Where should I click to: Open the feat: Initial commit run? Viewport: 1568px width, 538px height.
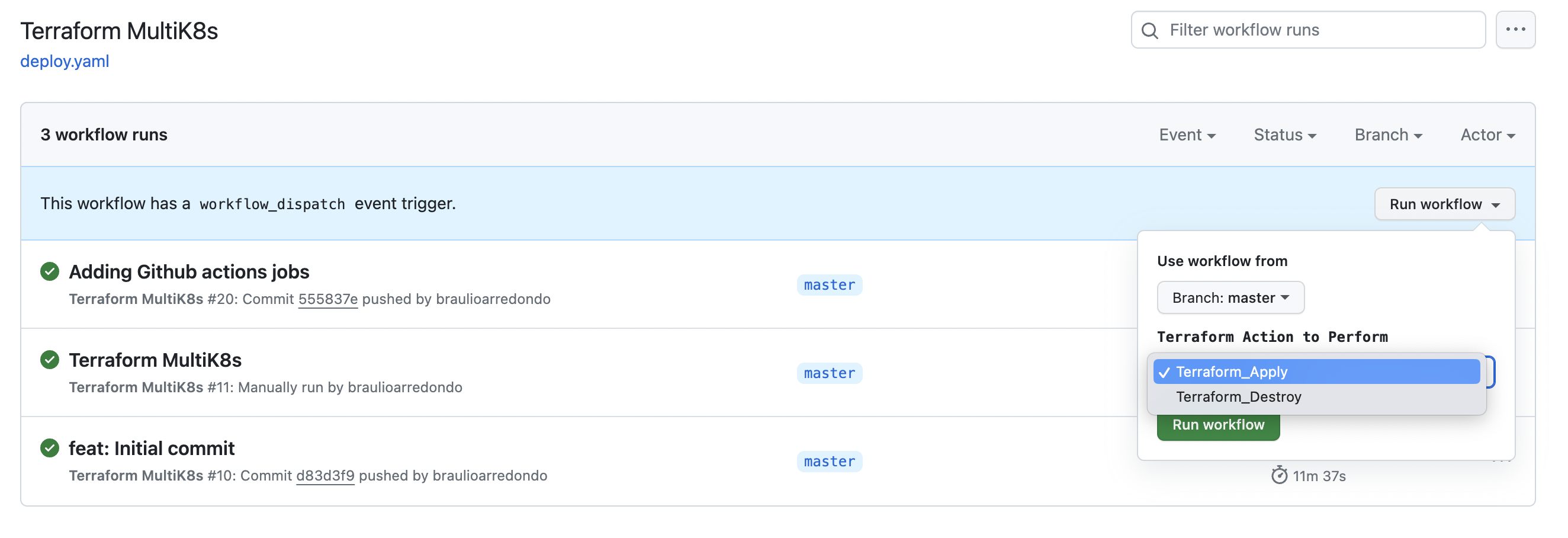[x=152, y=449]
